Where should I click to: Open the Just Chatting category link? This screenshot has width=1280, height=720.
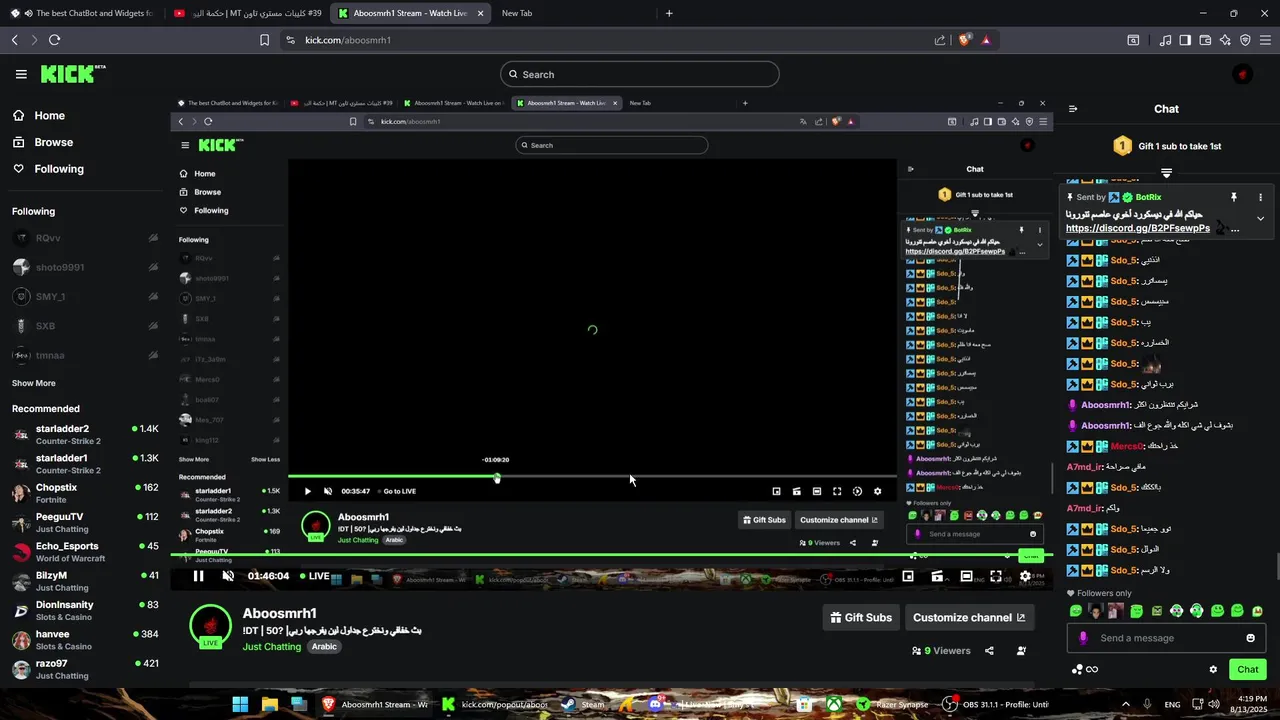click(272, 647)
